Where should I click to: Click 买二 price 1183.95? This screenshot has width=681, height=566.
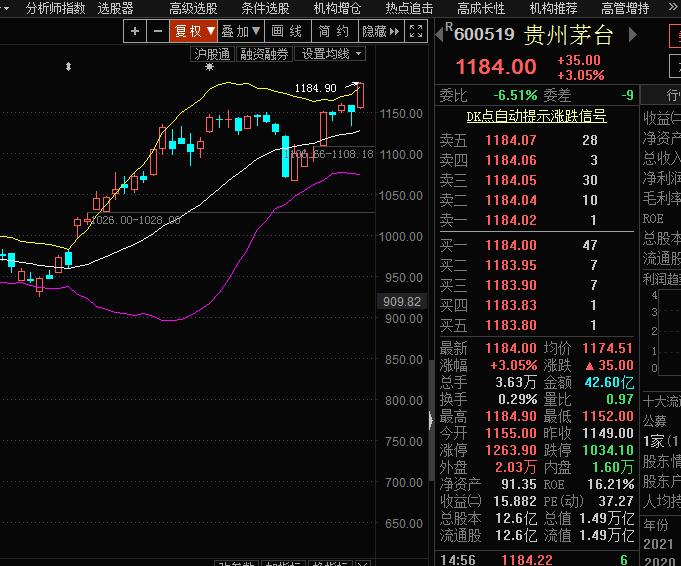point(511,265)
